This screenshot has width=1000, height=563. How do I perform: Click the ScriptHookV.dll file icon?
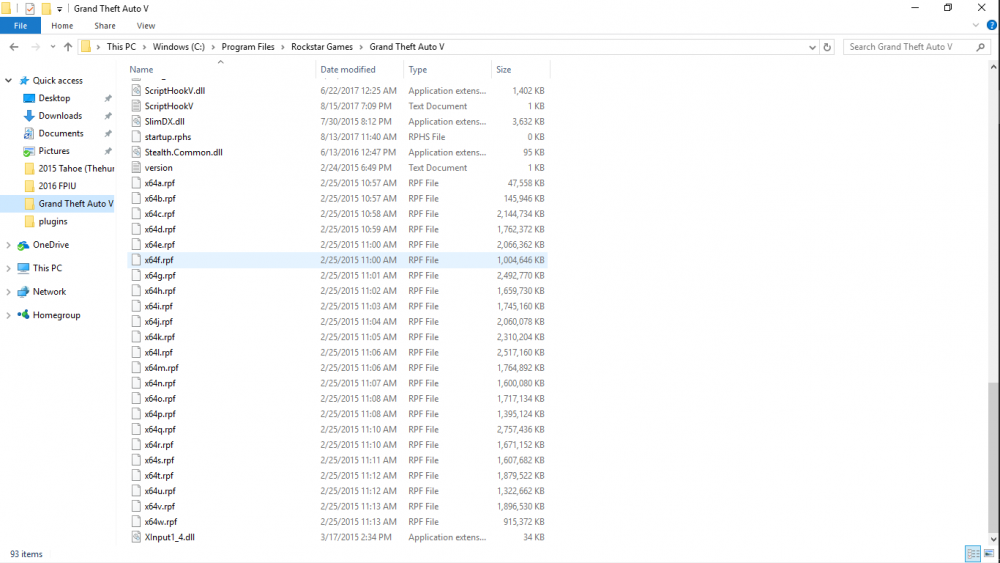pyautogui.click(x=136, y=91)
